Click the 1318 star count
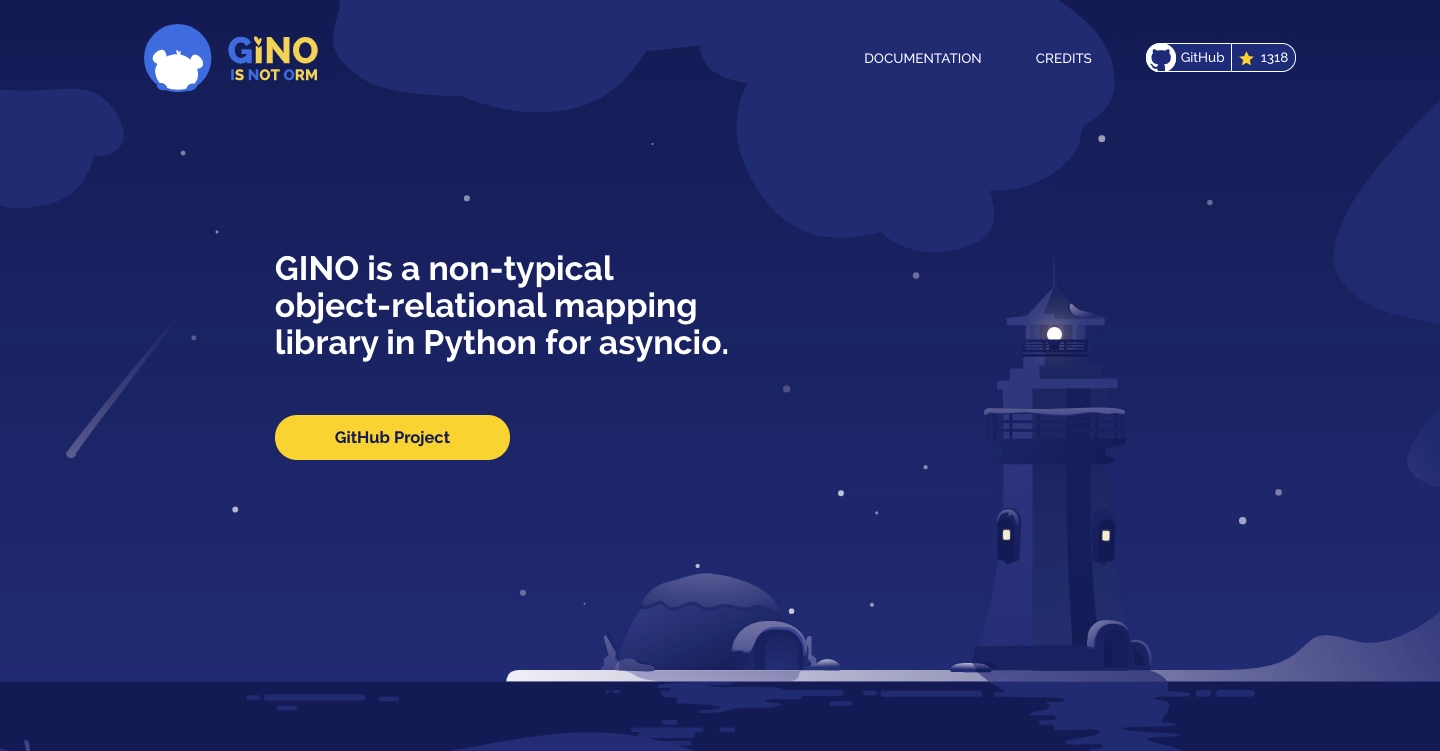The image size is (1440, 751). coord(1274,58)
